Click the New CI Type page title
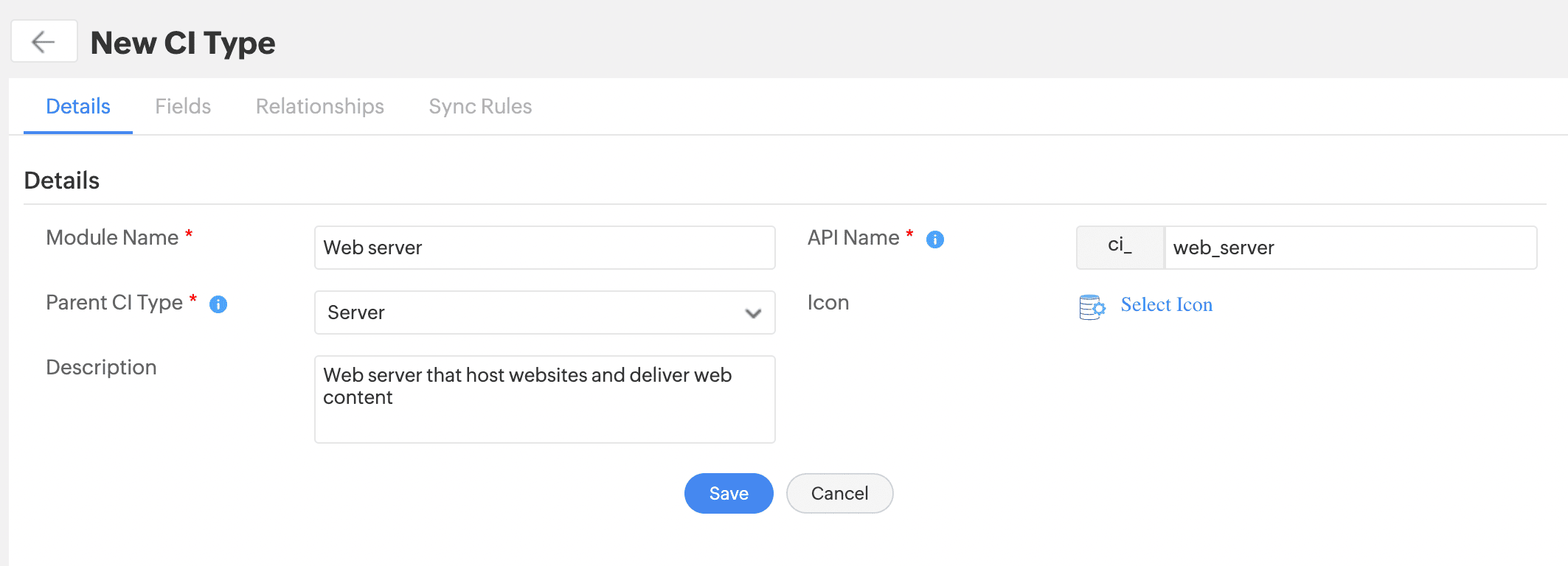 coord(183,43)
